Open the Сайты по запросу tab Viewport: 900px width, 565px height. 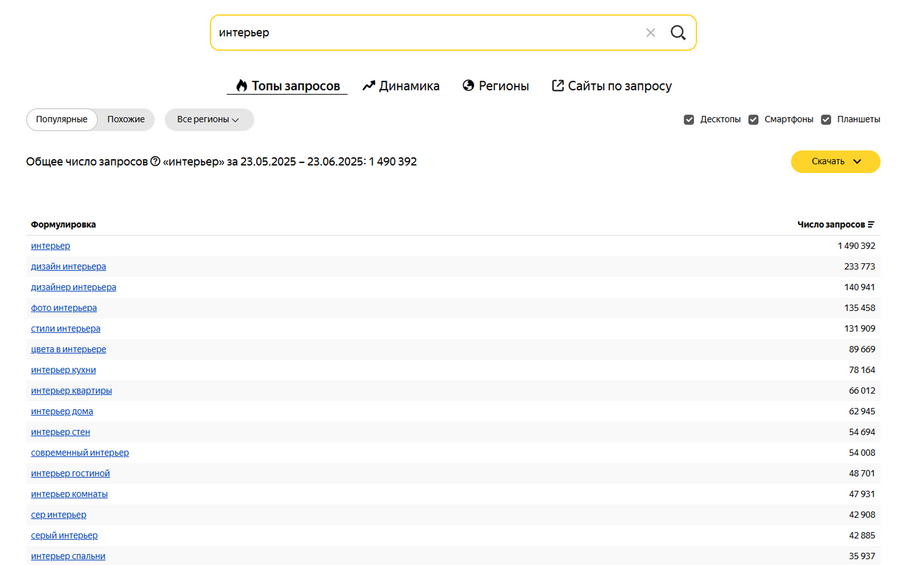tap(611, 86)
